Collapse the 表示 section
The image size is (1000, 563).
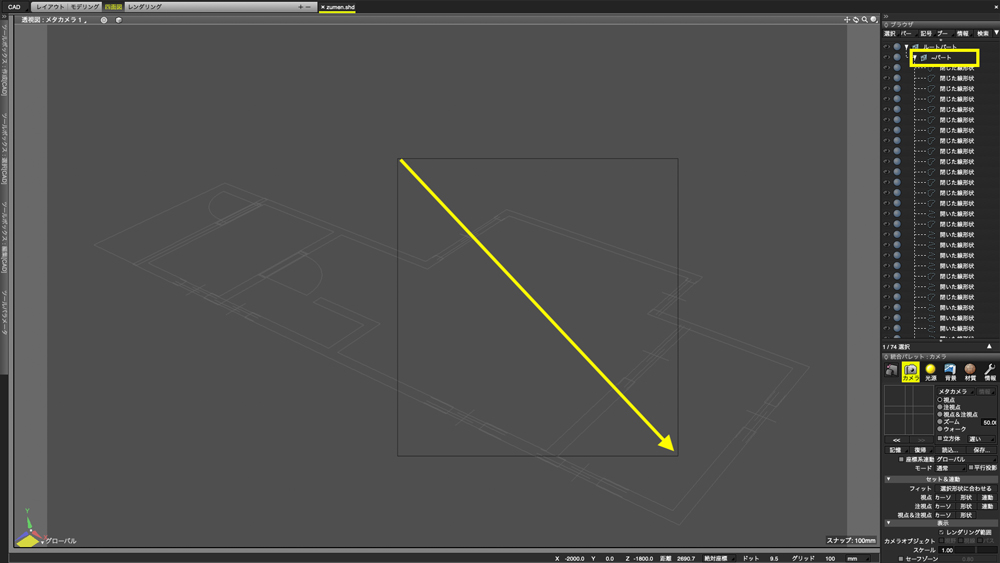pyautogui.click(x=888, y=523)
